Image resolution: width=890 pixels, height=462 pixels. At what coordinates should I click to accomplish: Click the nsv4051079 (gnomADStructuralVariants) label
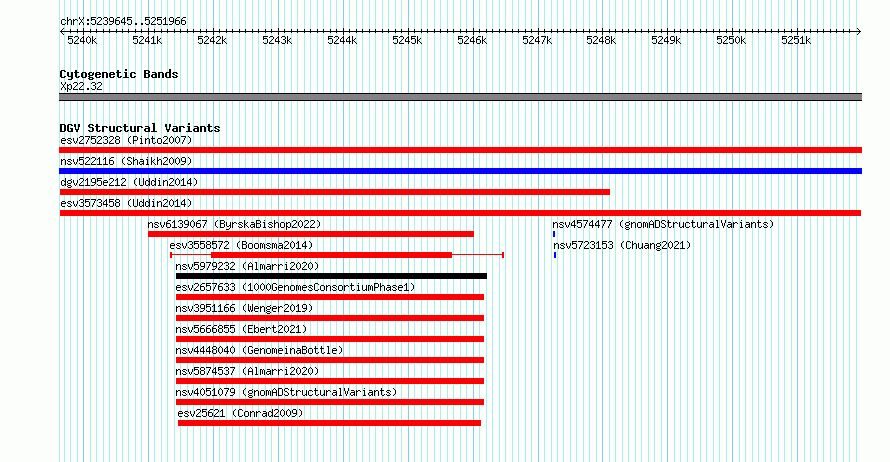[x=286, y=392]
